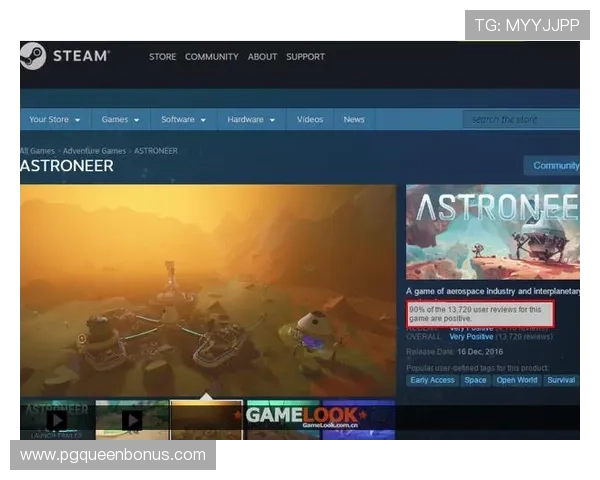This screenshot has width=600, height=480.
Task: Click the main ASTRONEER screenshot preview
Action: [x=208, y=290]
